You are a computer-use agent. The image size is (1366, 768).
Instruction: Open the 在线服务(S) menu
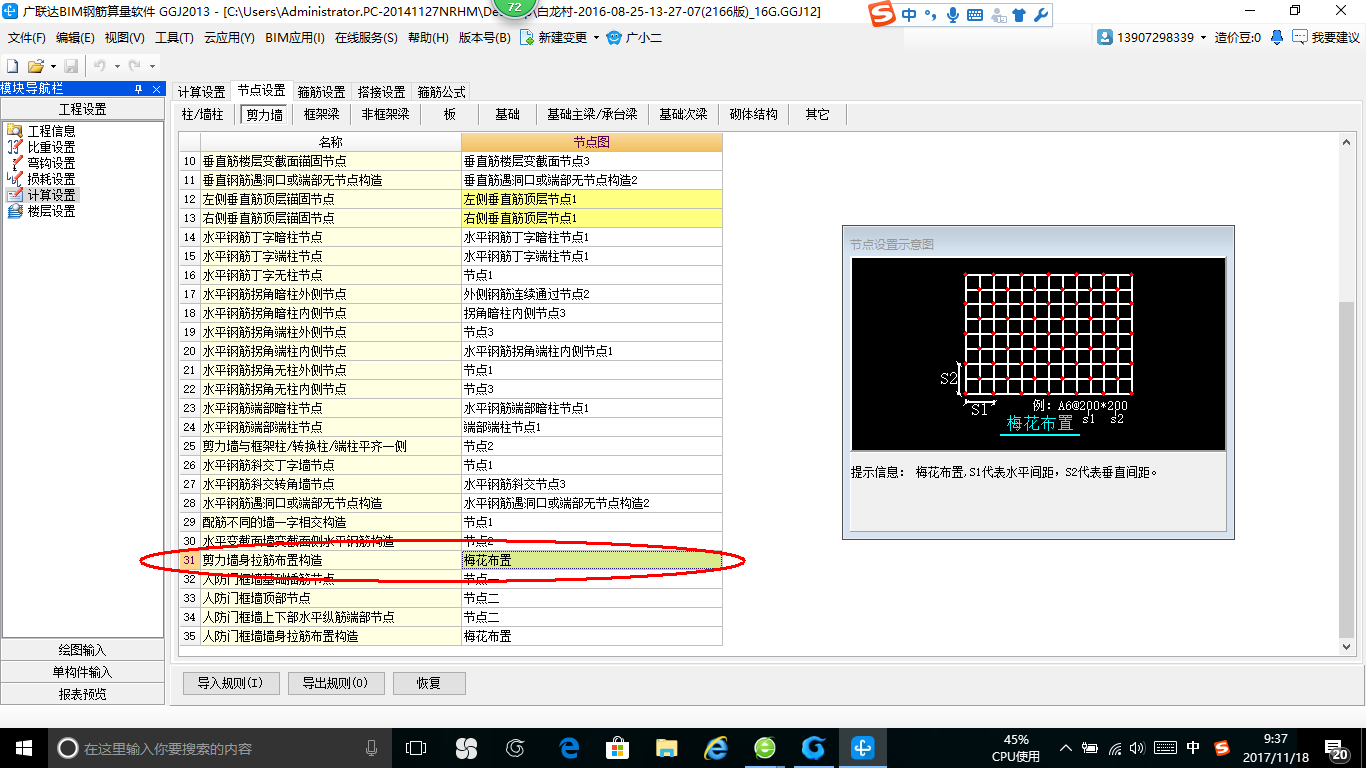coord(368,38)
